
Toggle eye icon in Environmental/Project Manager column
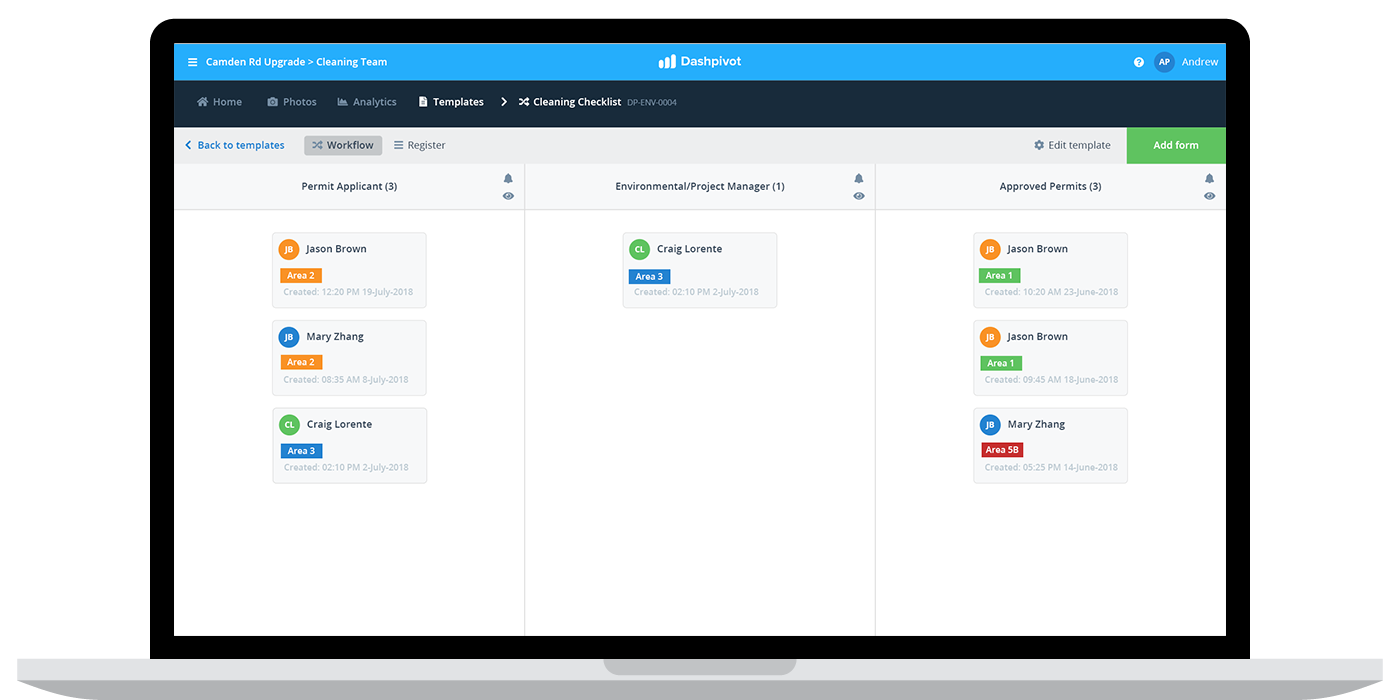(859, 196)
